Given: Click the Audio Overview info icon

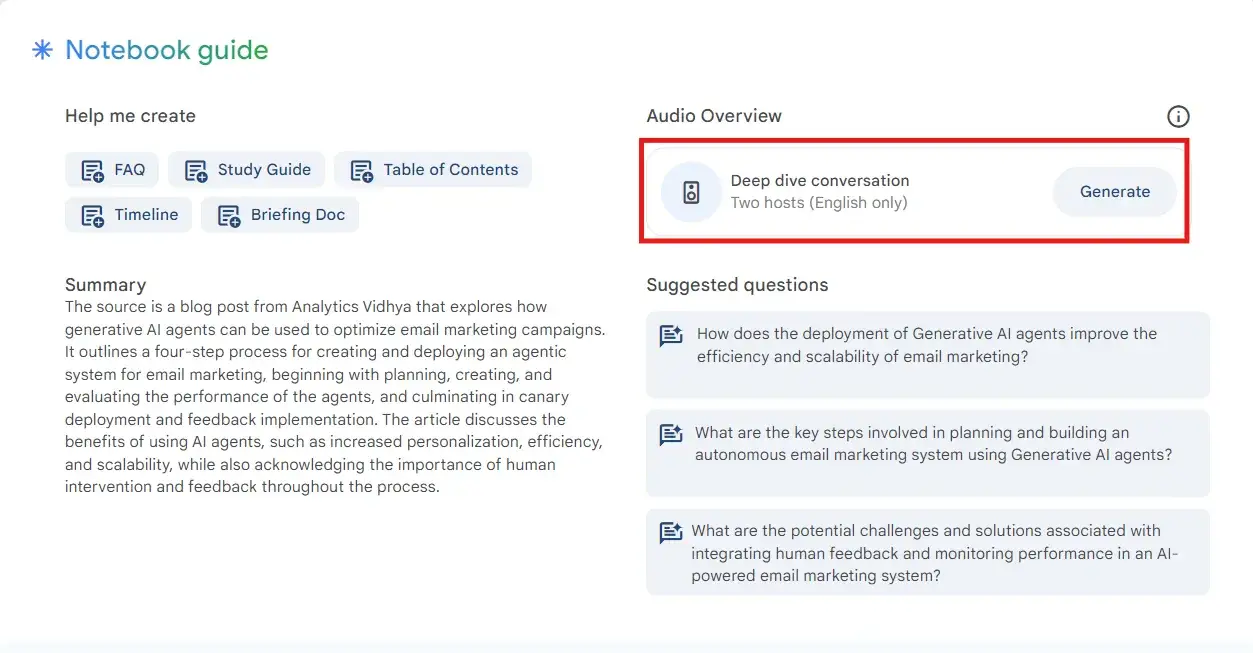Looking at the screenshot, I should pos(1178,117).
